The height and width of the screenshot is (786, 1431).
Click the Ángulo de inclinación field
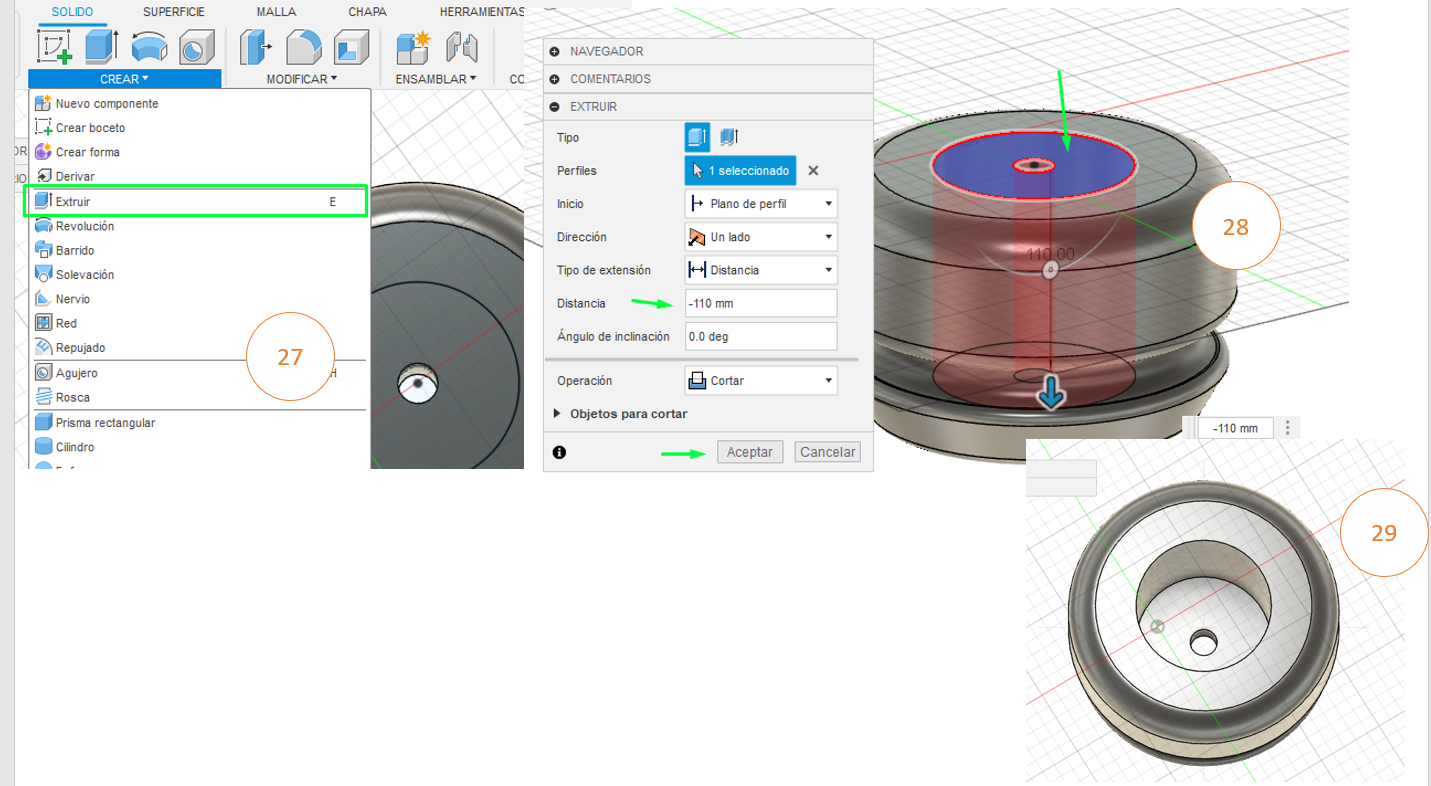[x=761, y=336]
